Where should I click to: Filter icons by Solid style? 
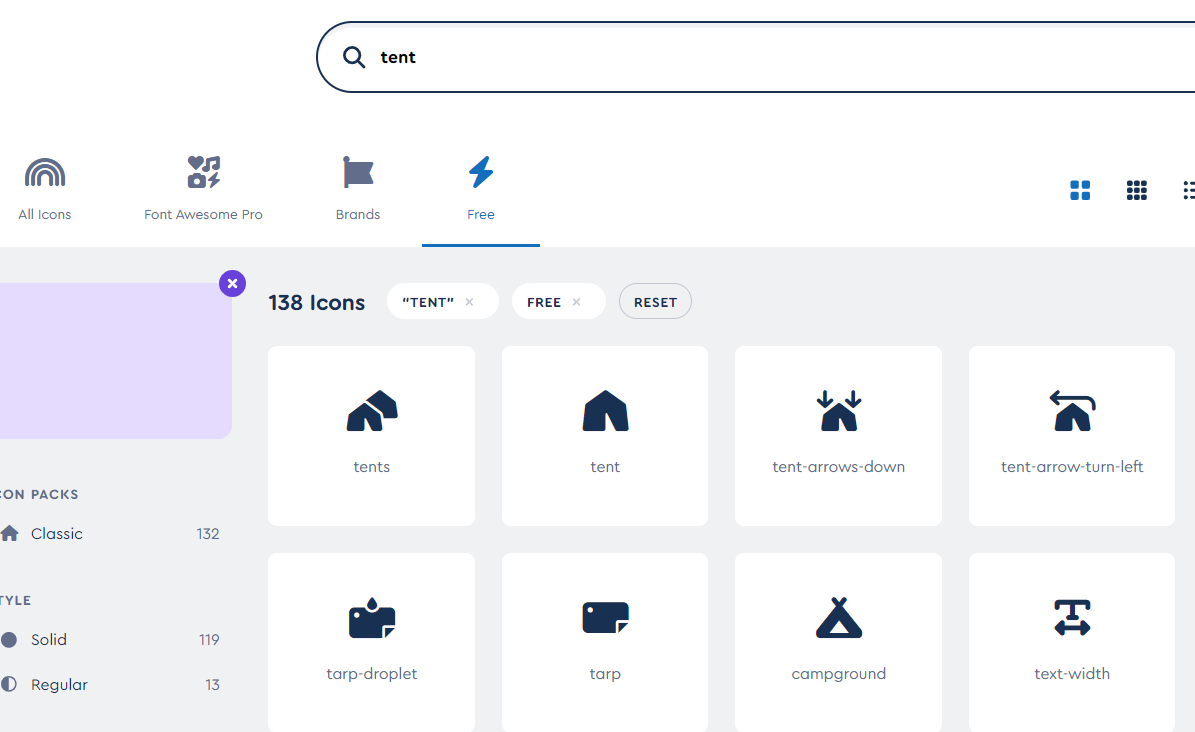(45, 639)
